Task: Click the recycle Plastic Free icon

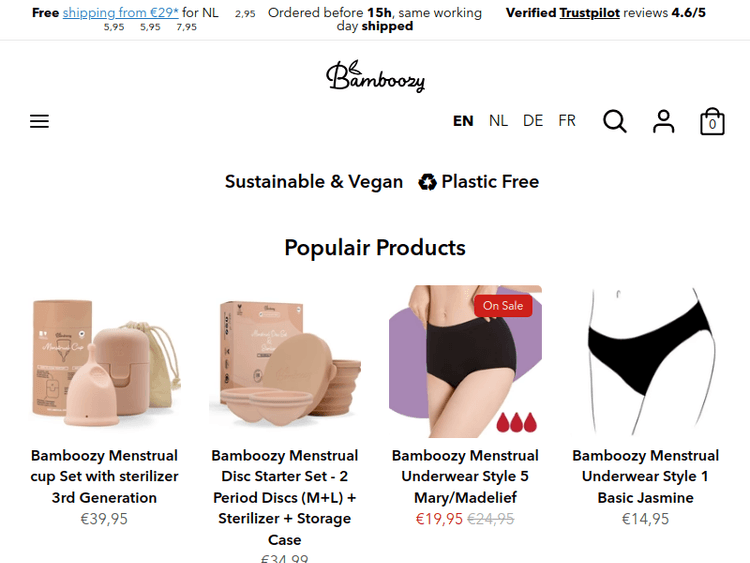Action: [x=427, y=182]
